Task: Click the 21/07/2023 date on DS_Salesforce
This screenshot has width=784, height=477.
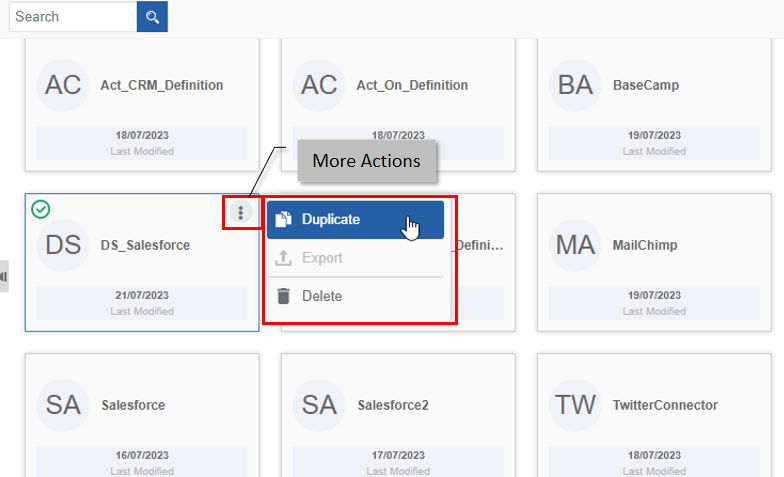Action: (x=142, y=296)
